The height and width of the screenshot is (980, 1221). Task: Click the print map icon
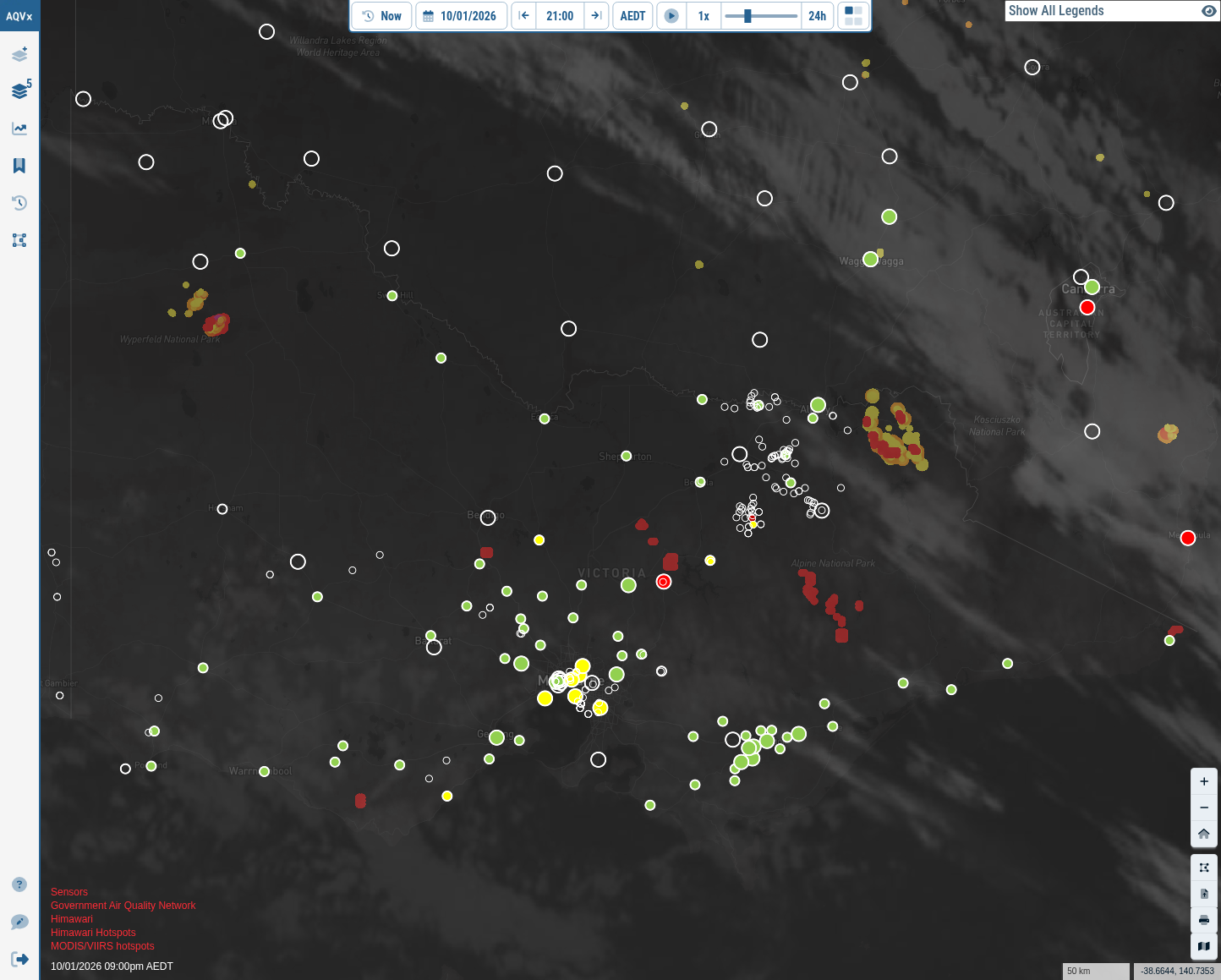click(1204, 920)
